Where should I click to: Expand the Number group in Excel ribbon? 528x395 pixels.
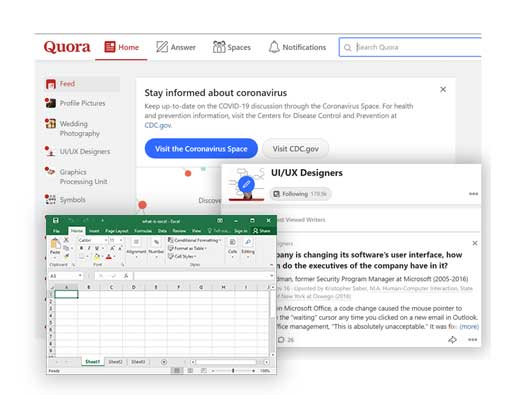pyautogui.click(x=156, y=248)
